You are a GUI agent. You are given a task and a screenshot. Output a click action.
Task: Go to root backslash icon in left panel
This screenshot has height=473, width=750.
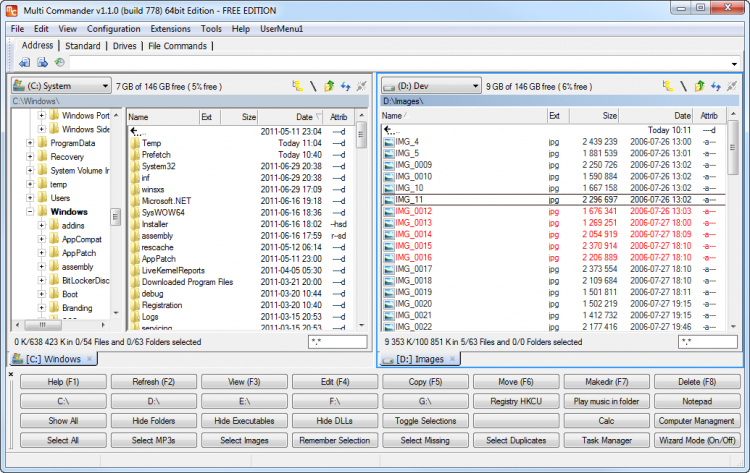point(313,86)
